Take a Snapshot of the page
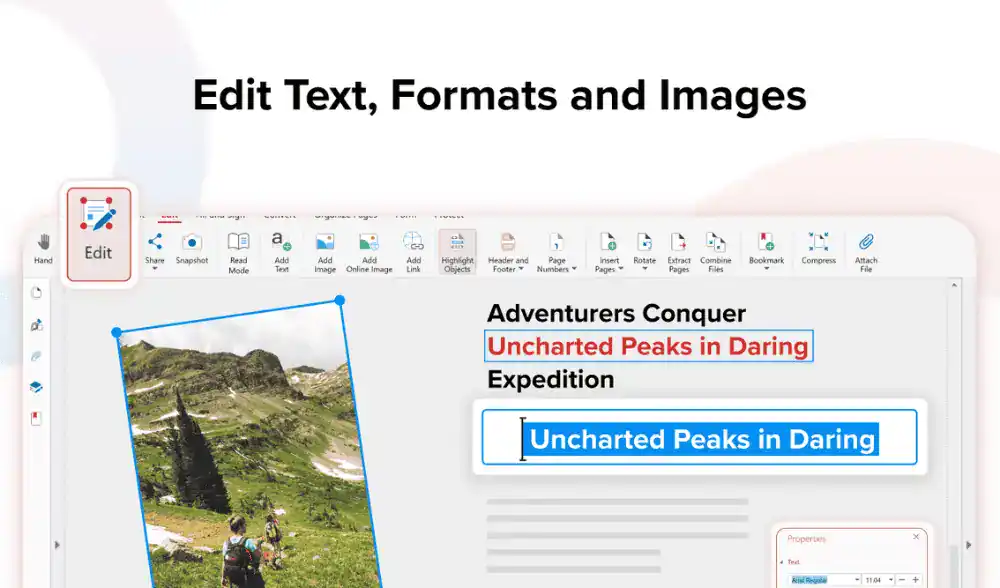 pyautogui.click(x=192, y=248)
